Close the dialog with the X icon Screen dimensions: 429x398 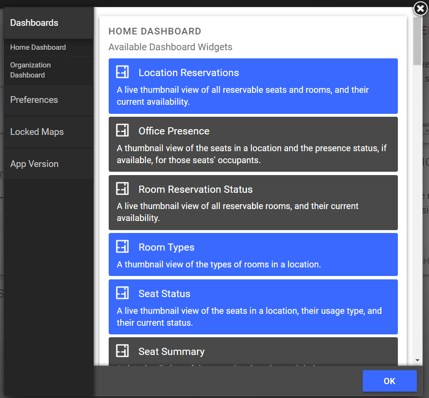[420, 9]
